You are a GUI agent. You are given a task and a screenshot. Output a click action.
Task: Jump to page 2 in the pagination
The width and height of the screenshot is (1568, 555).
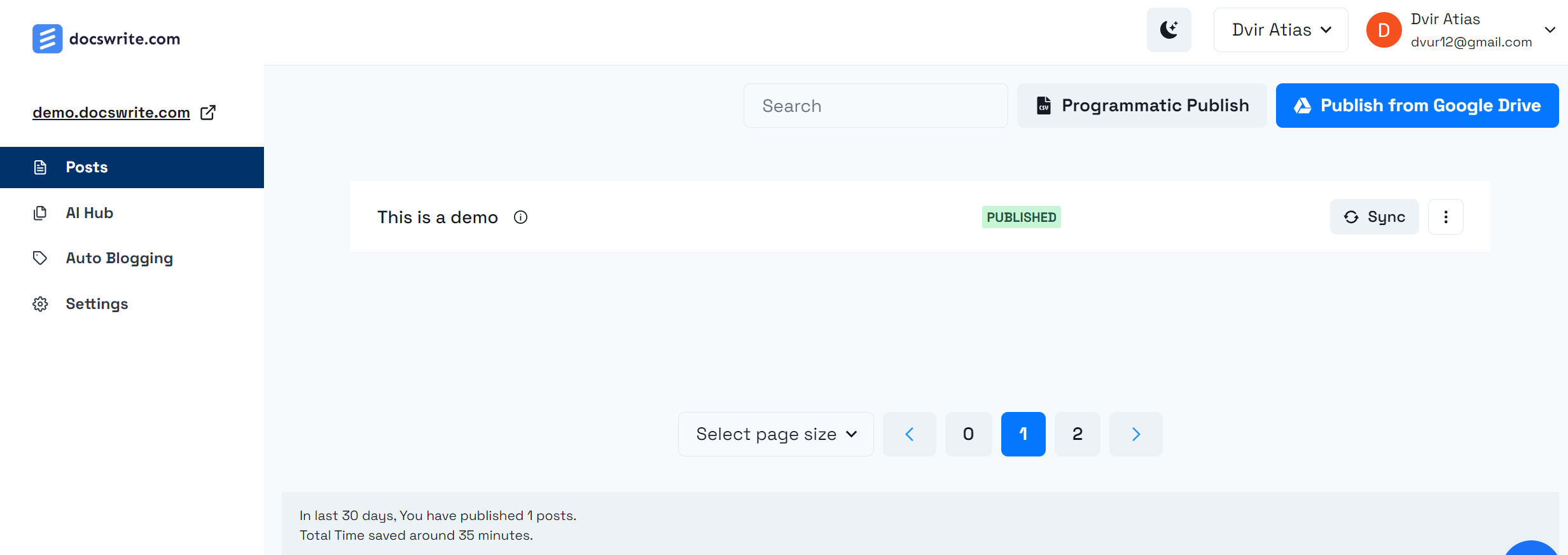tap(1077, 434)
